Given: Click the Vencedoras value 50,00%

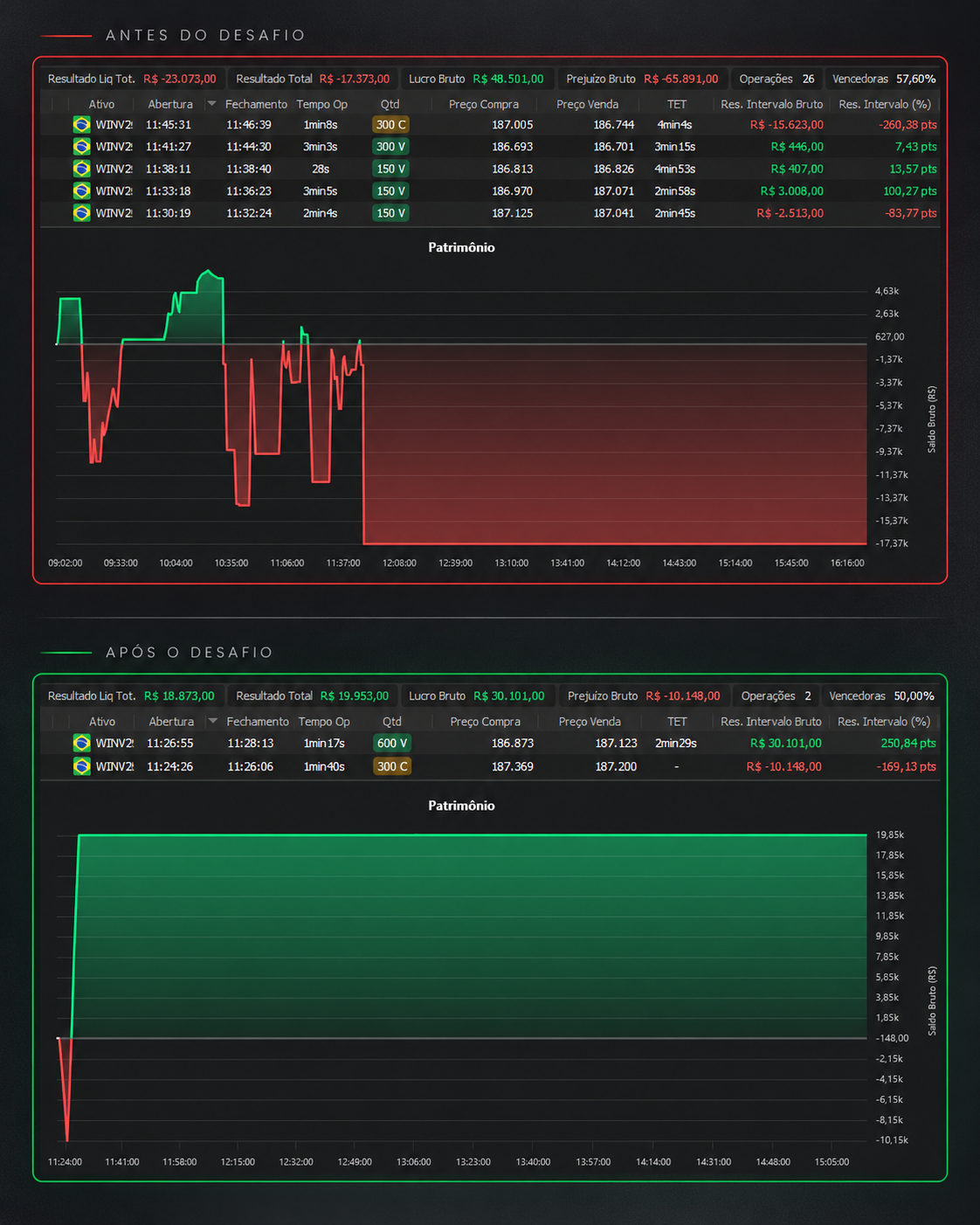Looking at the screenshot, I should (914, 696).
